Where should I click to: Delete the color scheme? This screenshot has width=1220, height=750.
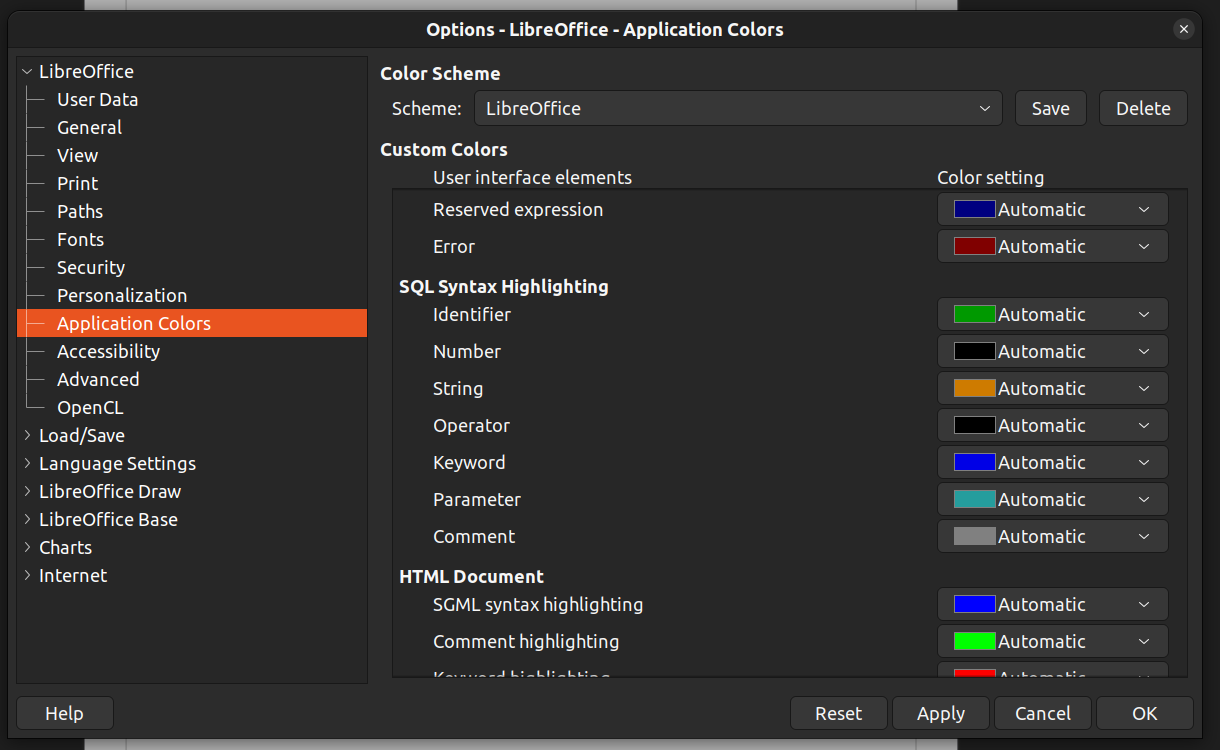1143,108
